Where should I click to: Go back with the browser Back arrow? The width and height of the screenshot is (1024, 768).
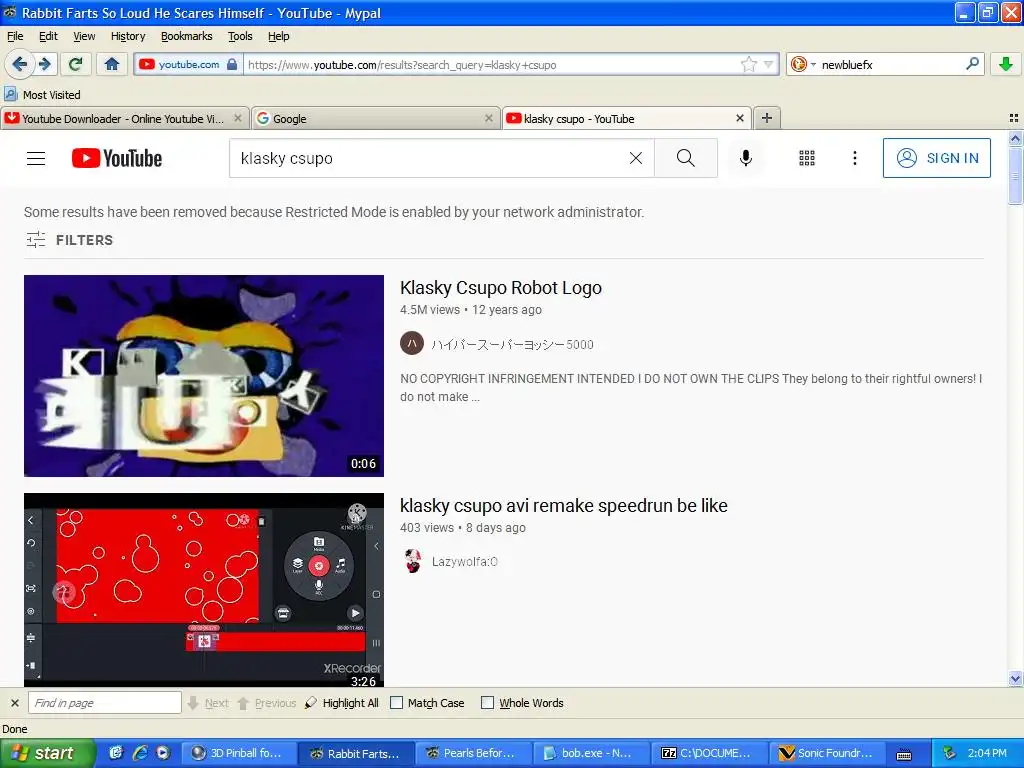20,64
